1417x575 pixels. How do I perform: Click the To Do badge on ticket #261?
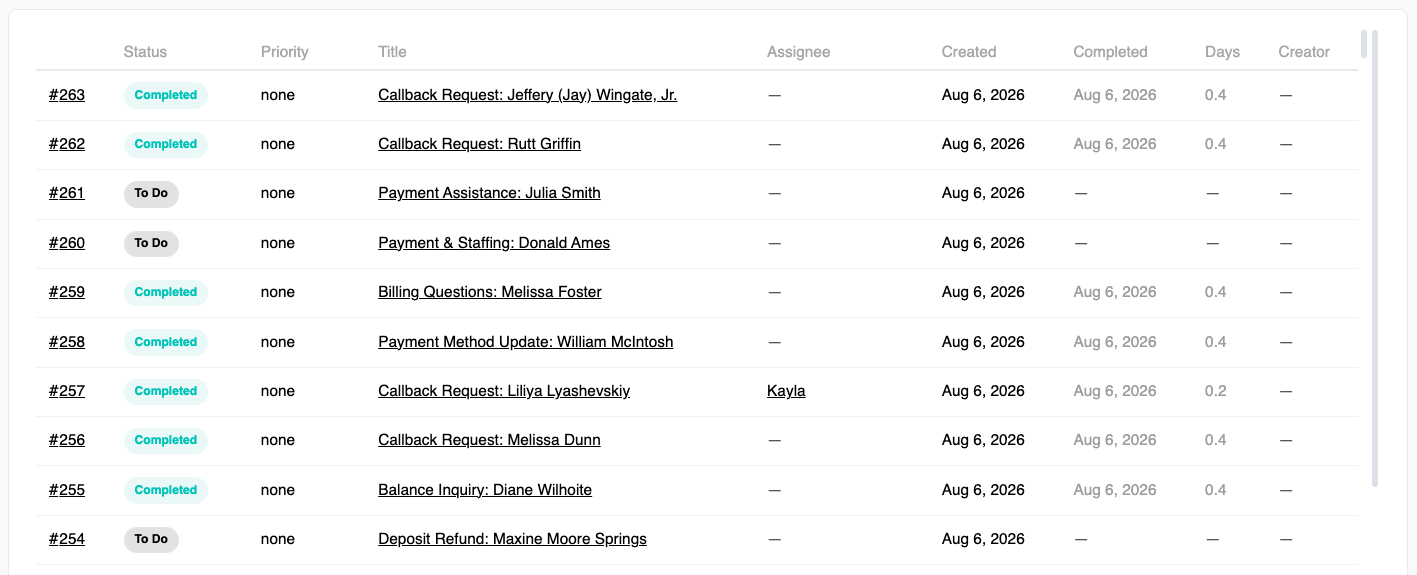coord(151,193)
